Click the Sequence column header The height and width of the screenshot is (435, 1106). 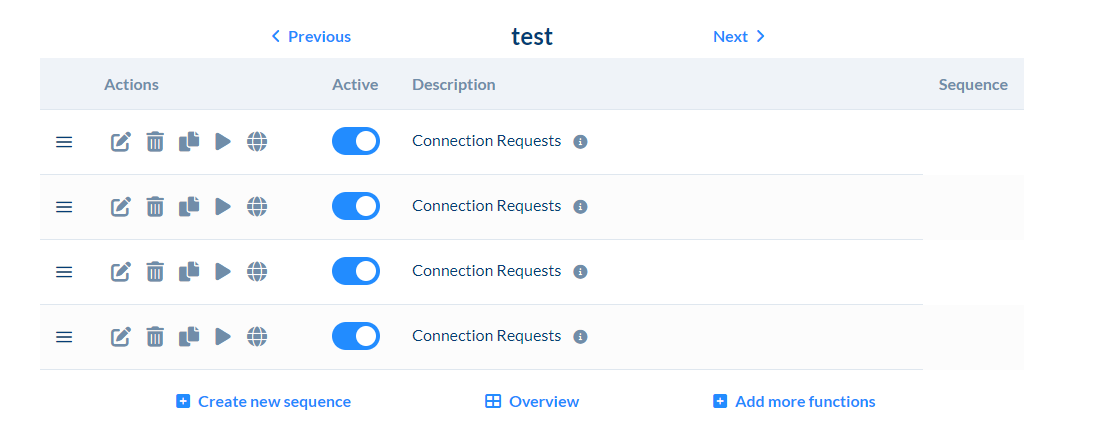pyautogui.click(x=973, y=85)
